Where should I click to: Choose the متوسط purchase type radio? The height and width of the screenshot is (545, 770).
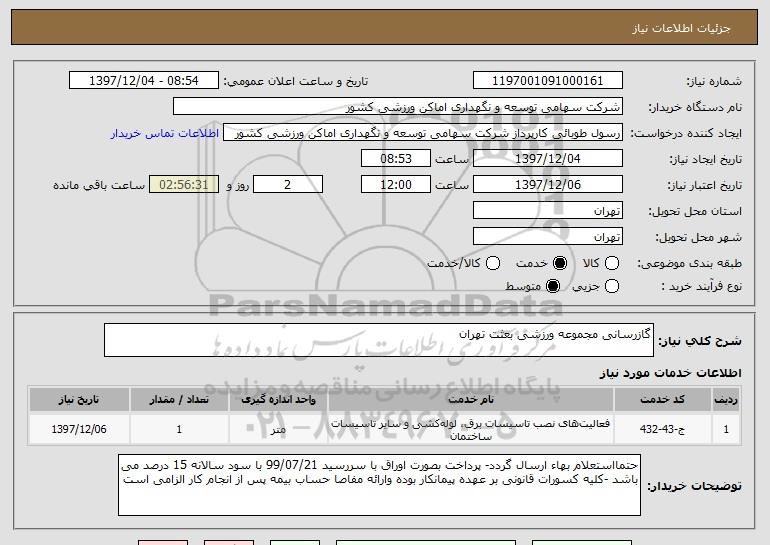[552, 286]
